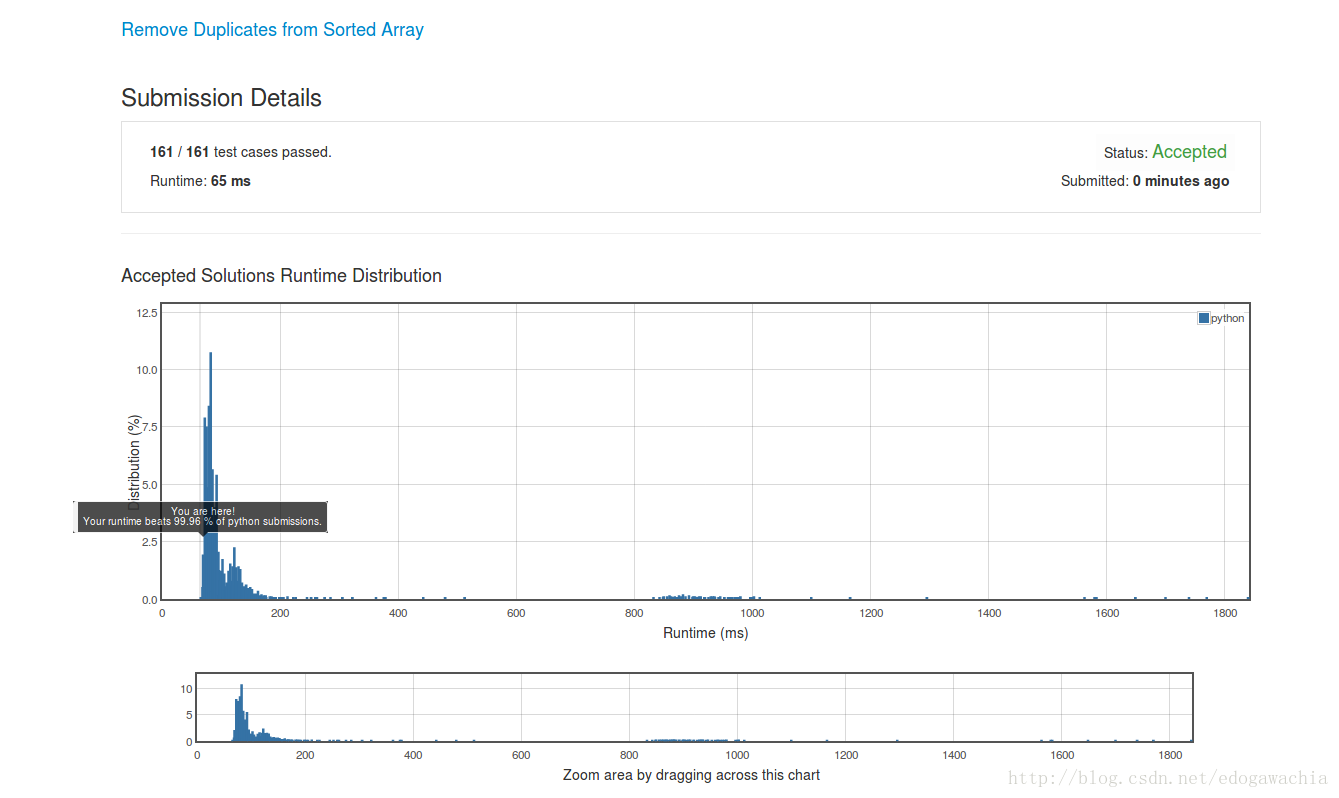Image resolution: width=1339 pixels, height=798 pixels.
Task: Click the bar cluster near 900 ms in main chart
Action: (695, 596)
